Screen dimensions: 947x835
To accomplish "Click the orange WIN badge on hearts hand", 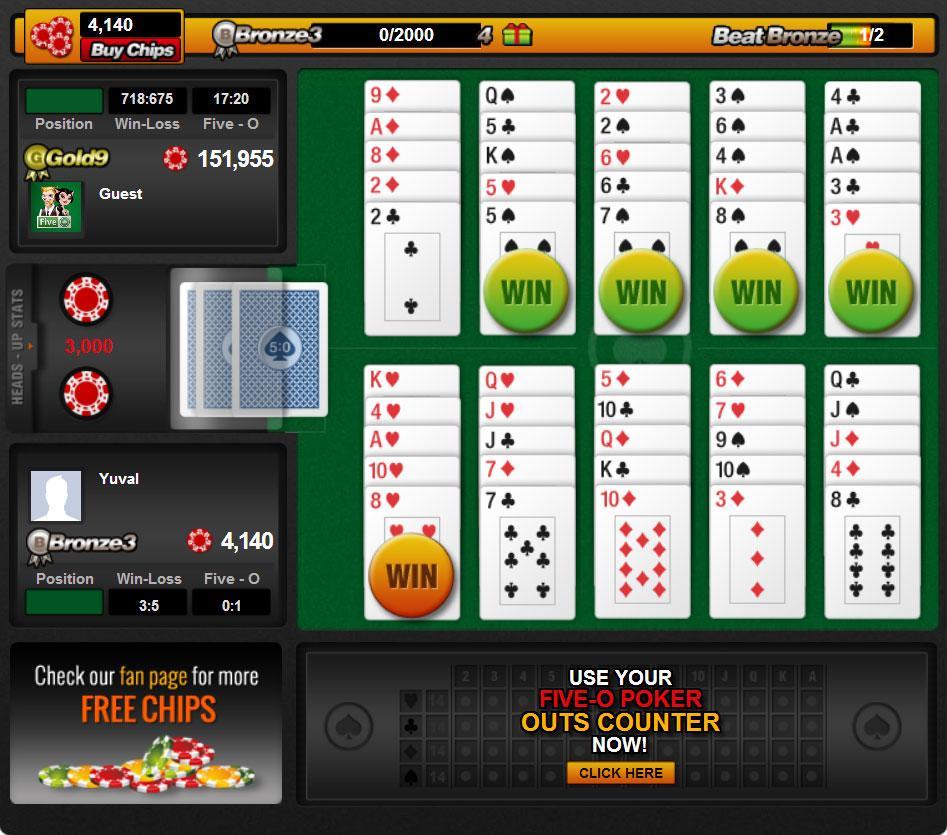I will point(411,575).
